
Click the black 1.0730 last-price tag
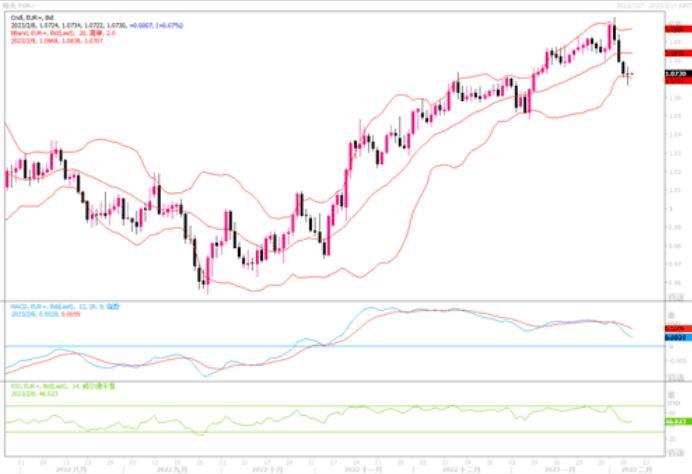click(673, 74)
